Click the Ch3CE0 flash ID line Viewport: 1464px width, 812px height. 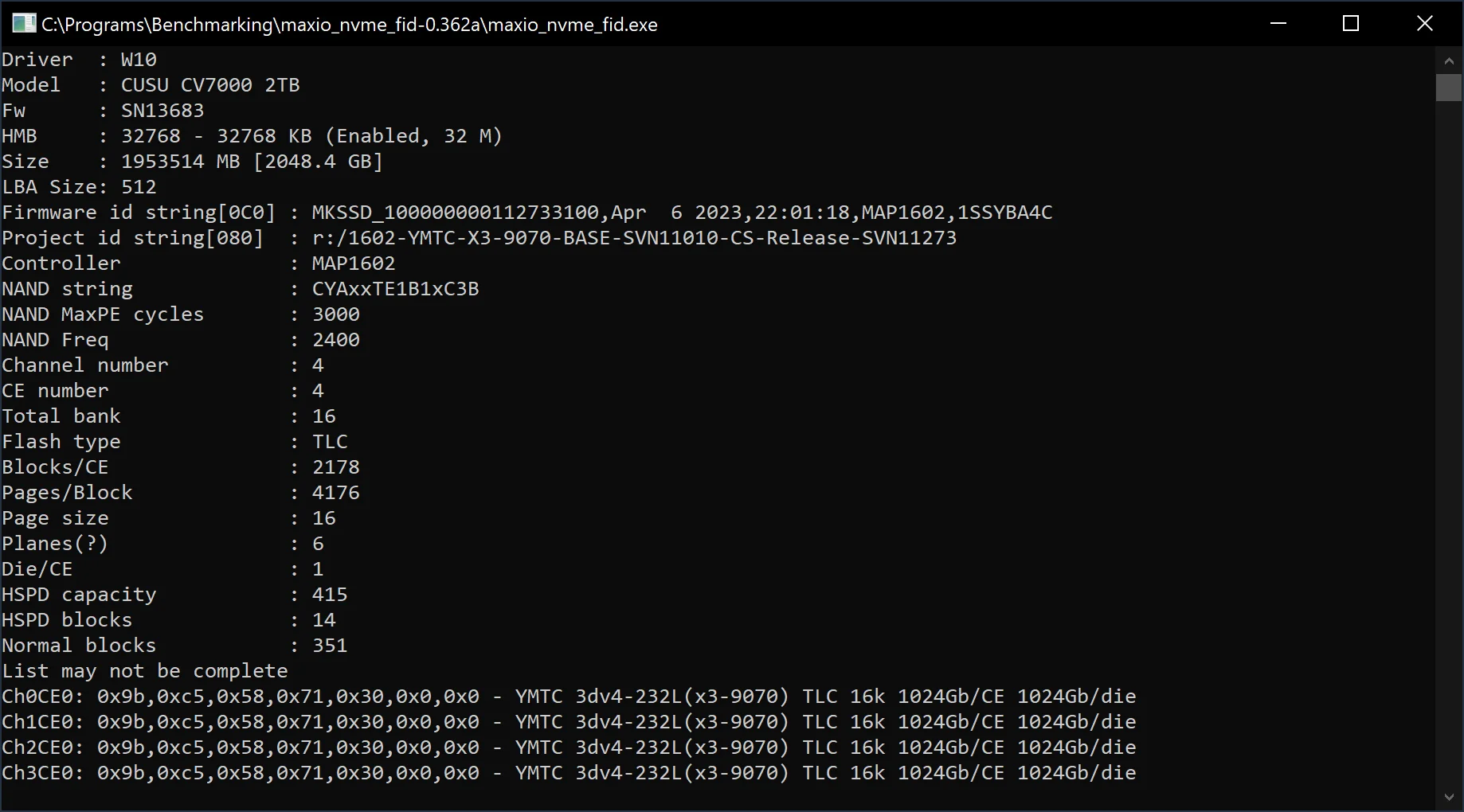point(569,773)
